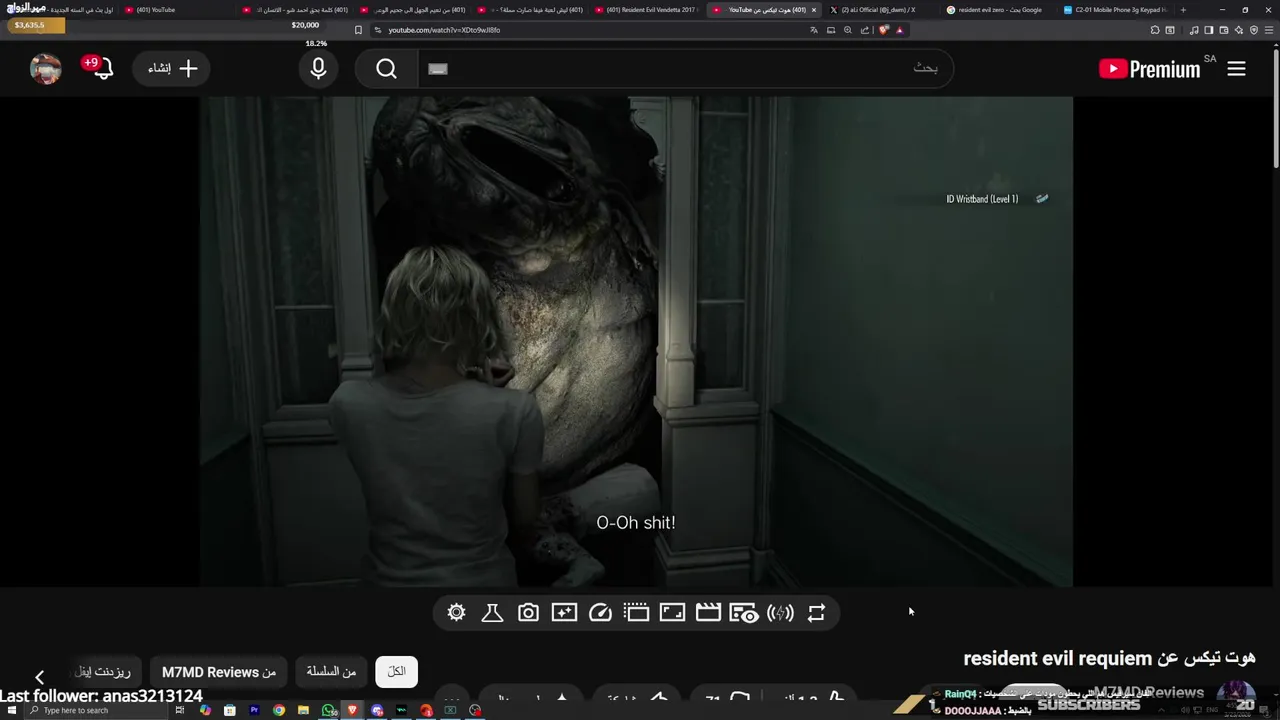Click the Create (إنشاء) button
1280x720 pixels.
click(172, 68)
